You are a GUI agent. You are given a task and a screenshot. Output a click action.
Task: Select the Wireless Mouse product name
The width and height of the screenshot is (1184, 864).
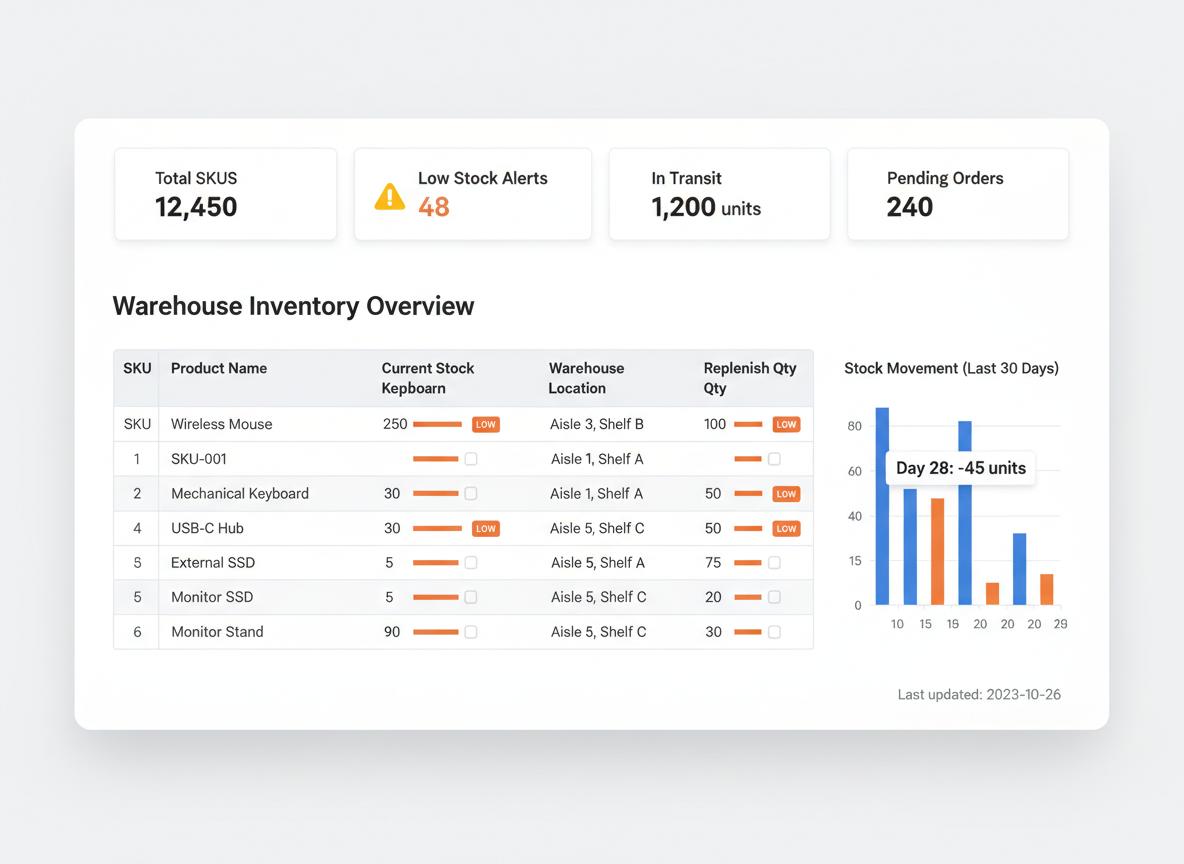tap(221, 424)
